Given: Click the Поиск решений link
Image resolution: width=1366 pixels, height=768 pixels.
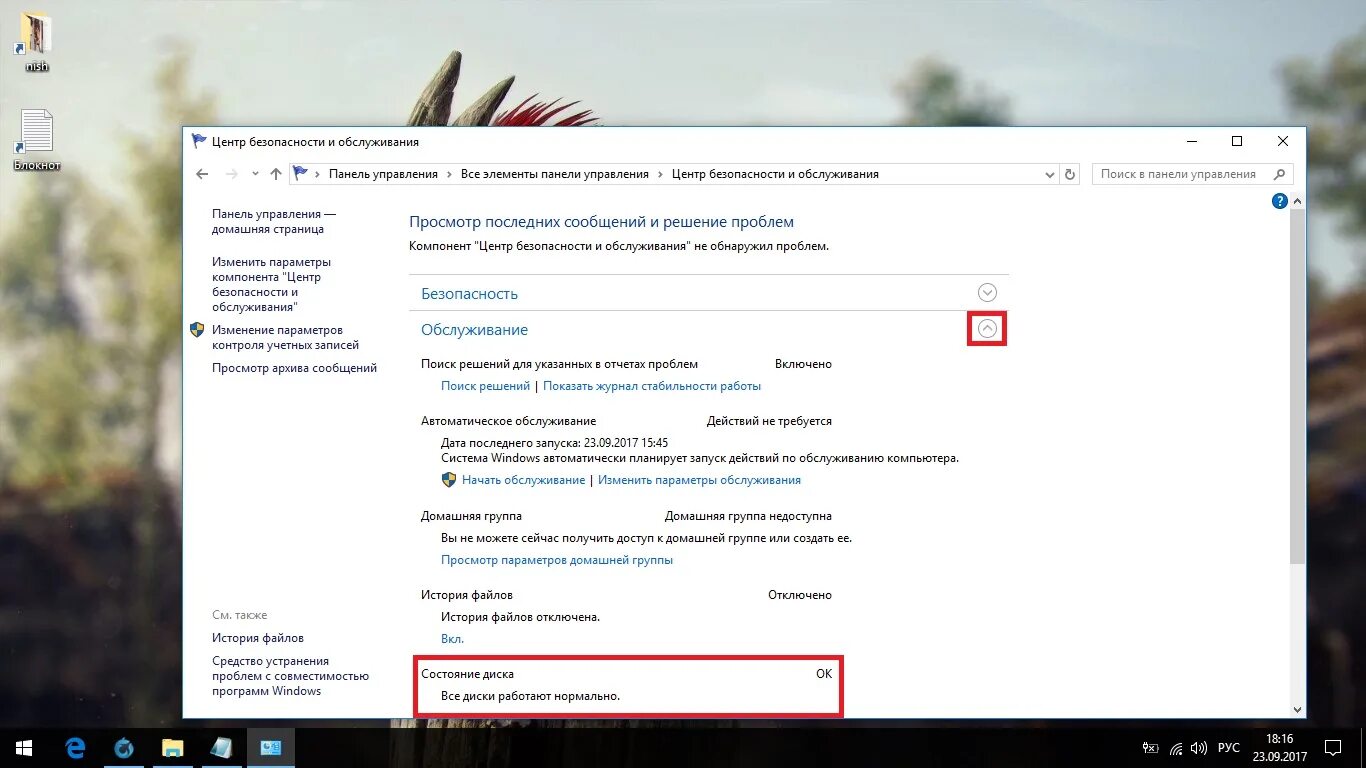Looking at the screenshot, I should pos(485,386).
